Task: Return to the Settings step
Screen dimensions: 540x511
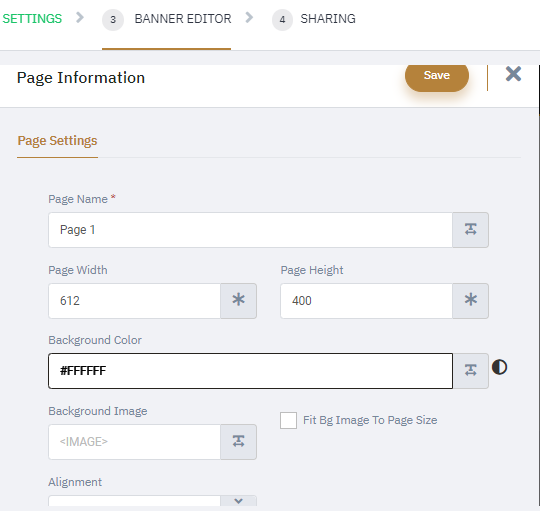Action: pyautogui.click(x=32, y=19)
